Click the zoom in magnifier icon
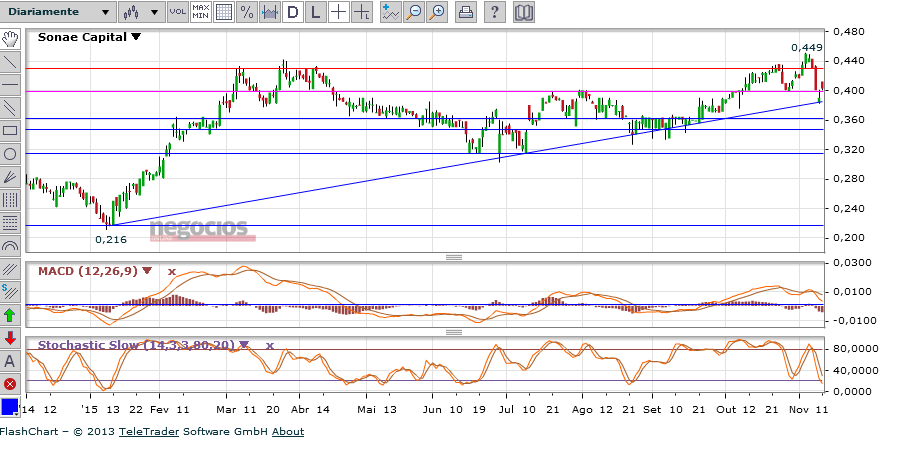909x463 pixels. [437, 12]
